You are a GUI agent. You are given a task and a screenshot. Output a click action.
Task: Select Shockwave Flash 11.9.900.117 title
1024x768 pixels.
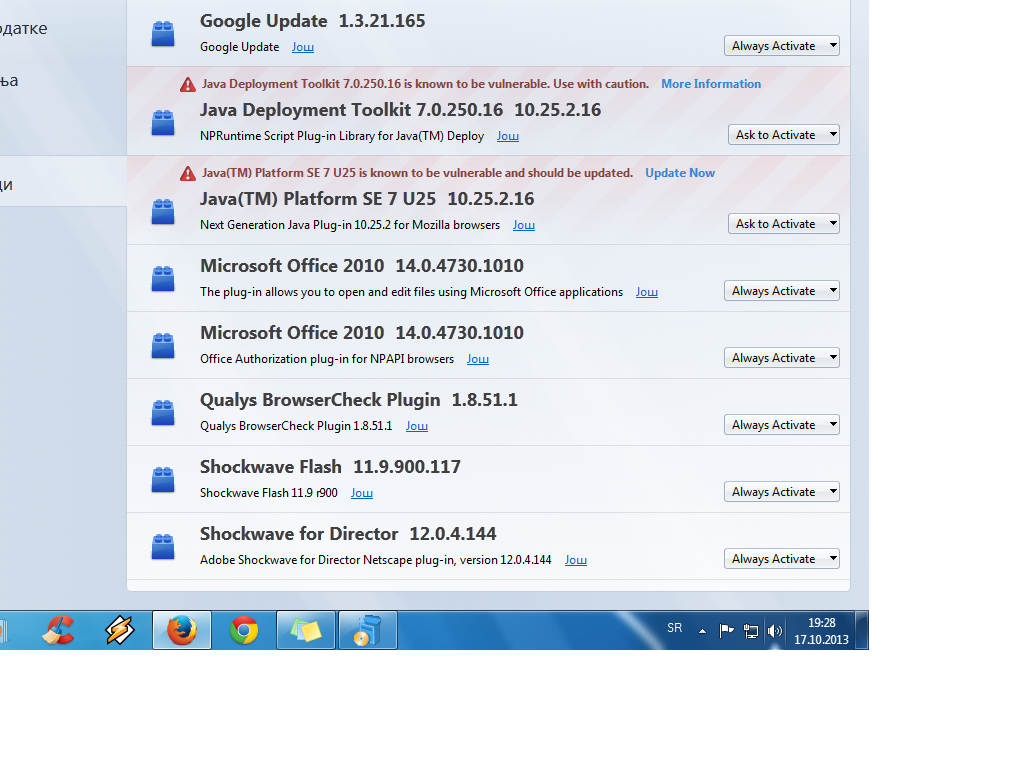(330, 467)
